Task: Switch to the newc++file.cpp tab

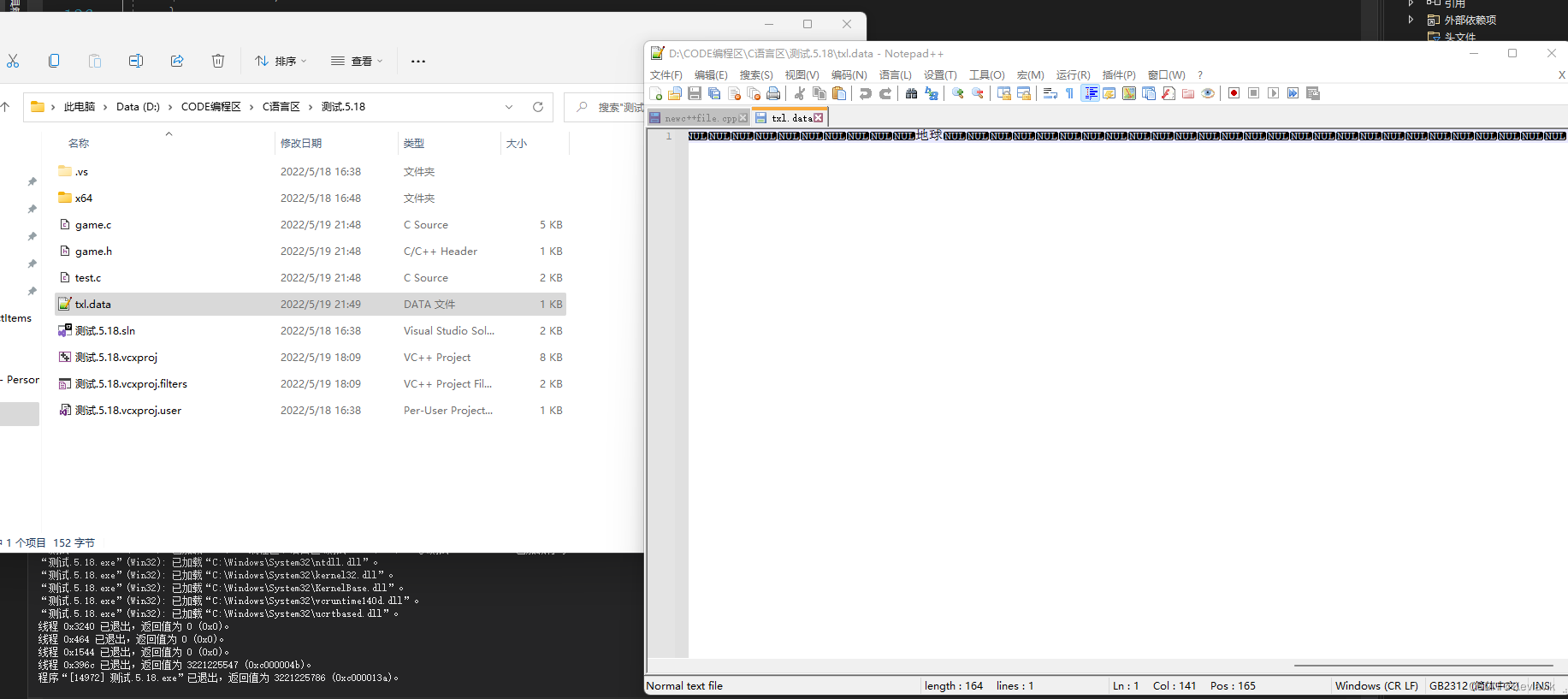Action: coord(699,118)
